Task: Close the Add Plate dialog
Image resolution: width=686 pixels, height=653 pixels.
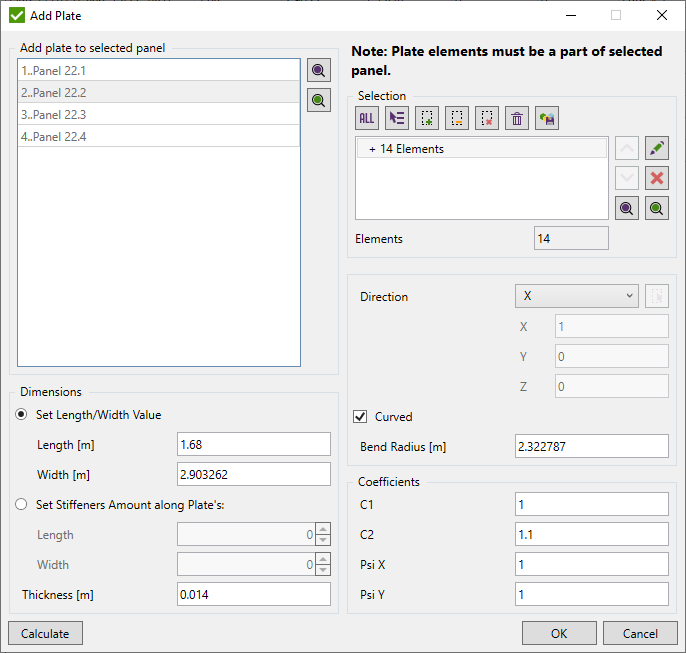Action: click(x=662, y=15)
